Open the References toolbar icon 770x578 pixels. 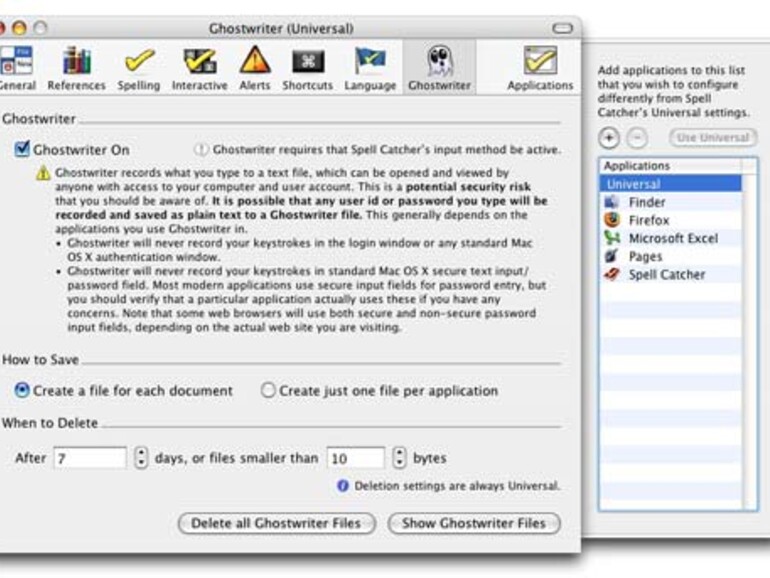point(77,61)
